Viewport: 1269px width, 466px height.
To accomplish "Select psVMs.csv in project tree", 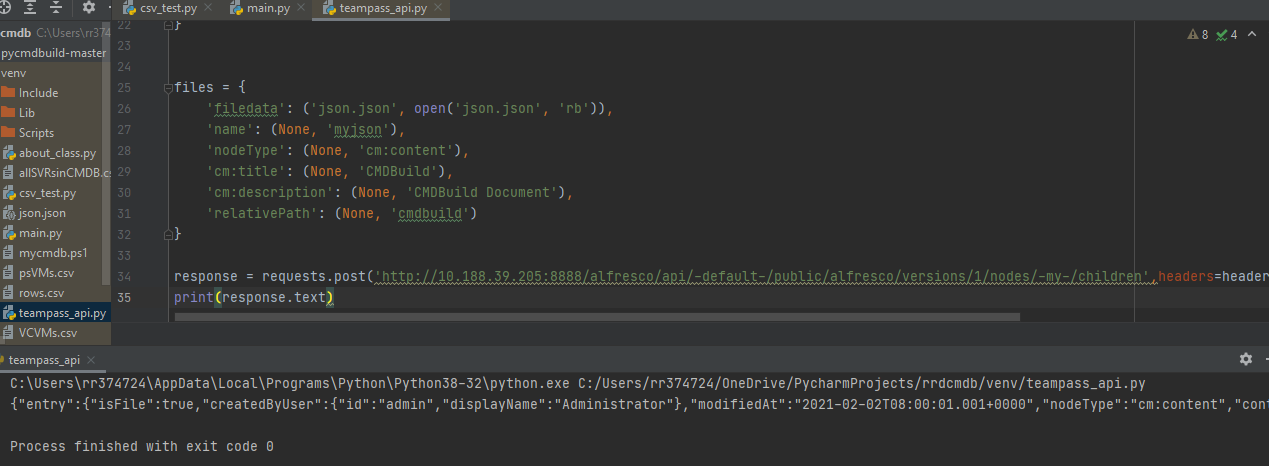I will 54,273.
